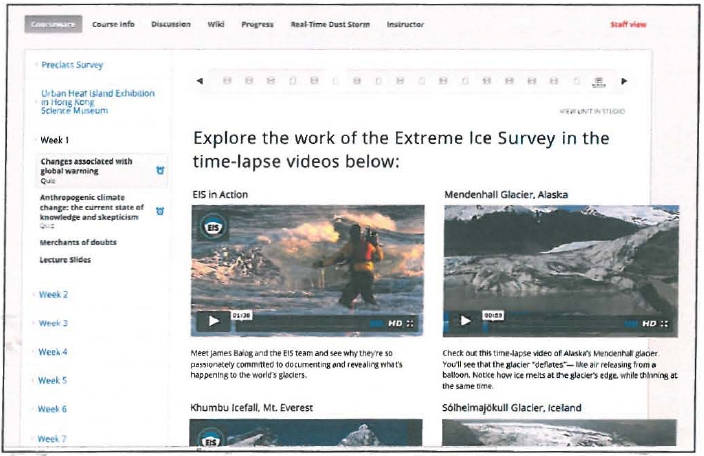The width and height of the screenshot is (704, 456).
Task: Select the second unit icon in sequence bar
Action: (x=249, y=81)
